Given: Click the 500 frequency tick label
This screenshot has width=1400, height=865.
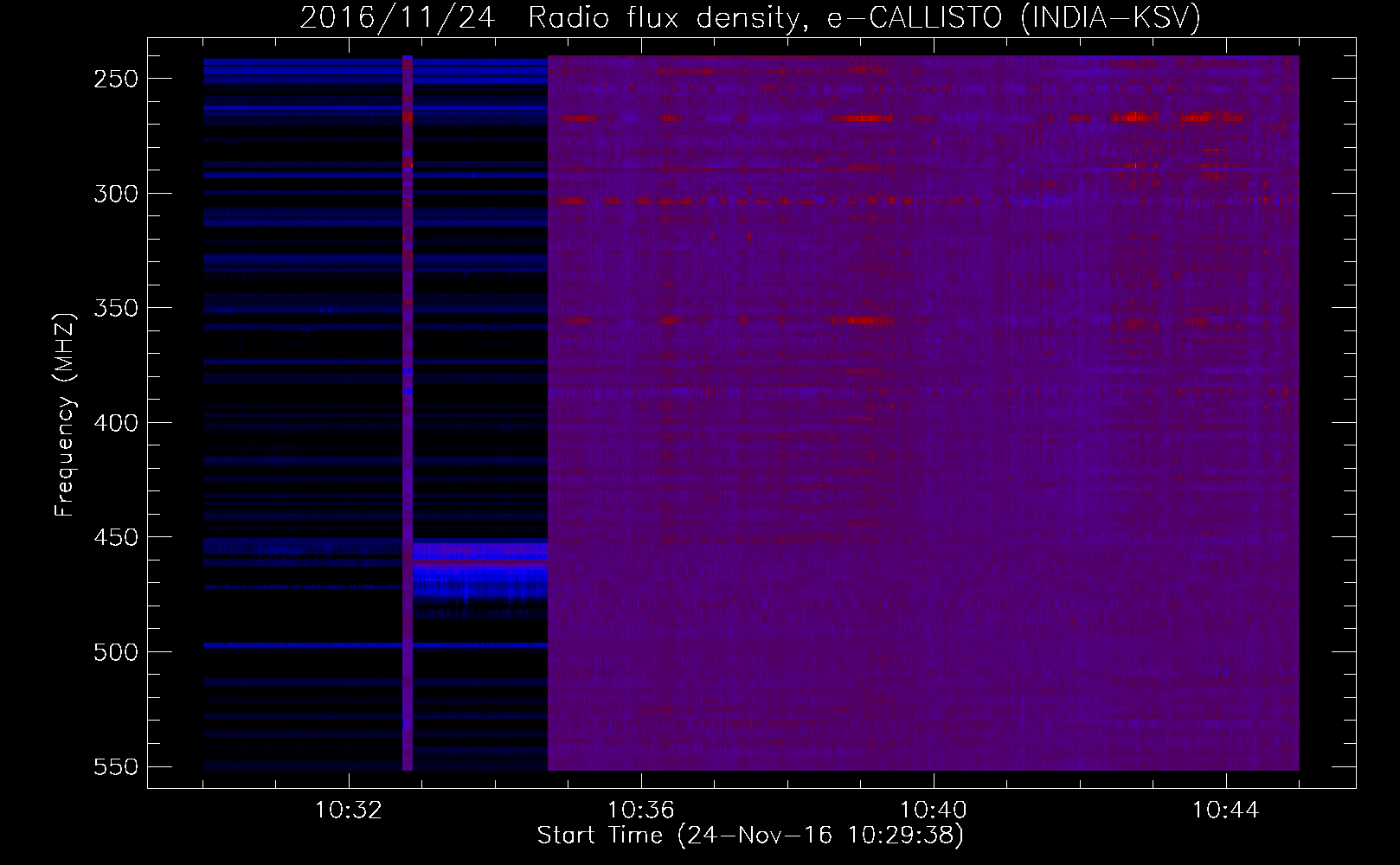Looking at the screenshot, I should [x=115, y=652].
